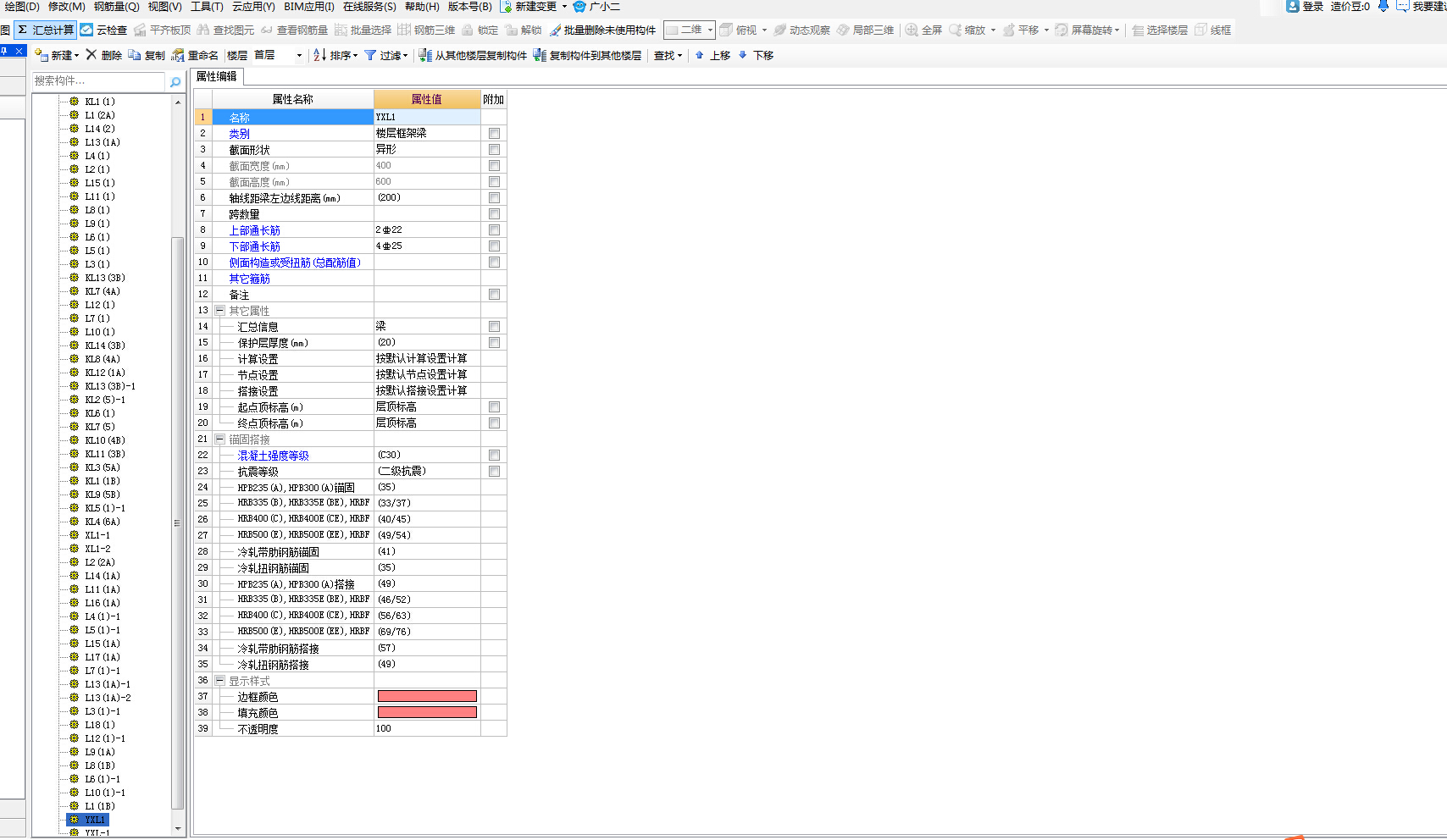Pick the 填充颜色 color swatch

click(x=427, y=712)
